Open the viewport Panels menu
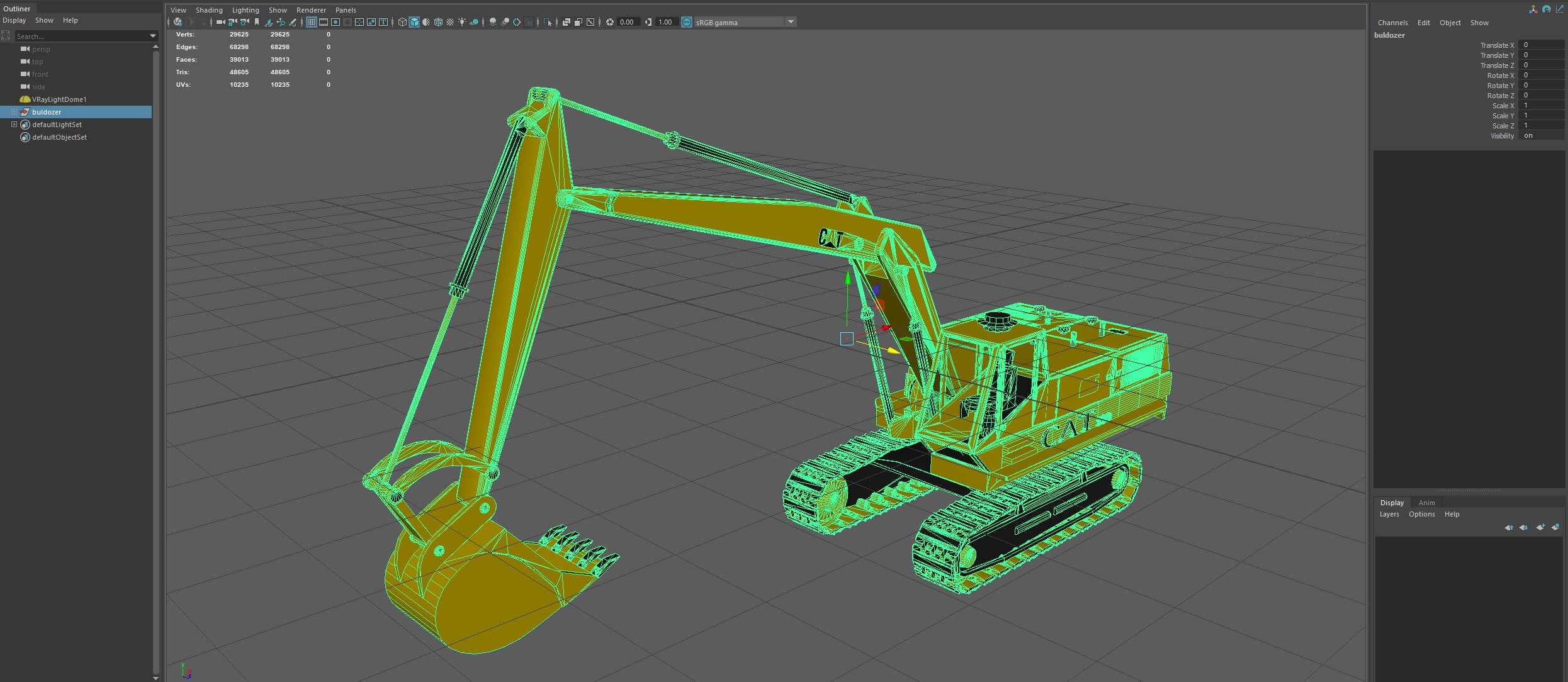 pyautogui.click(x=346, y=10)
